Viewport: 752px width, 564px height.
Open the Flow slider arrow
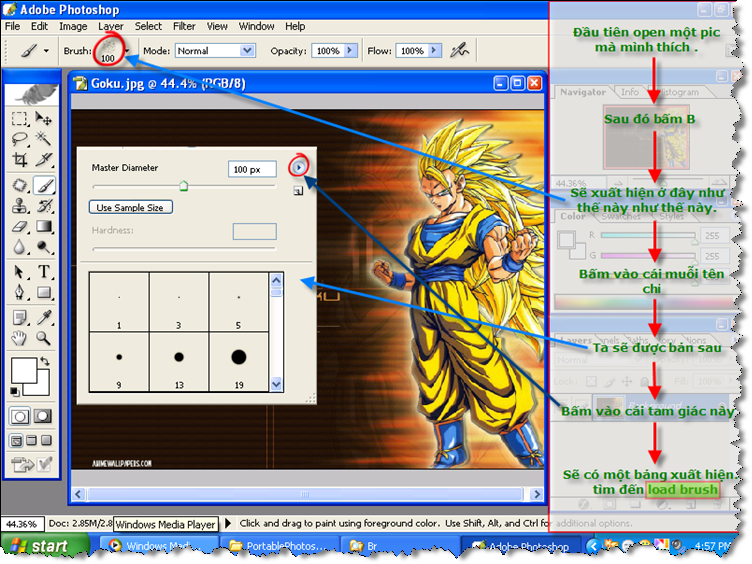(435, 50)
